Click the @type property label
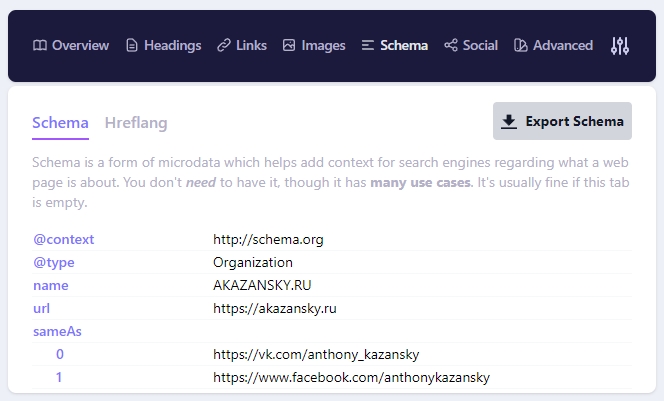The width and height of the screenshot is (664, 401). click(54, 262)
